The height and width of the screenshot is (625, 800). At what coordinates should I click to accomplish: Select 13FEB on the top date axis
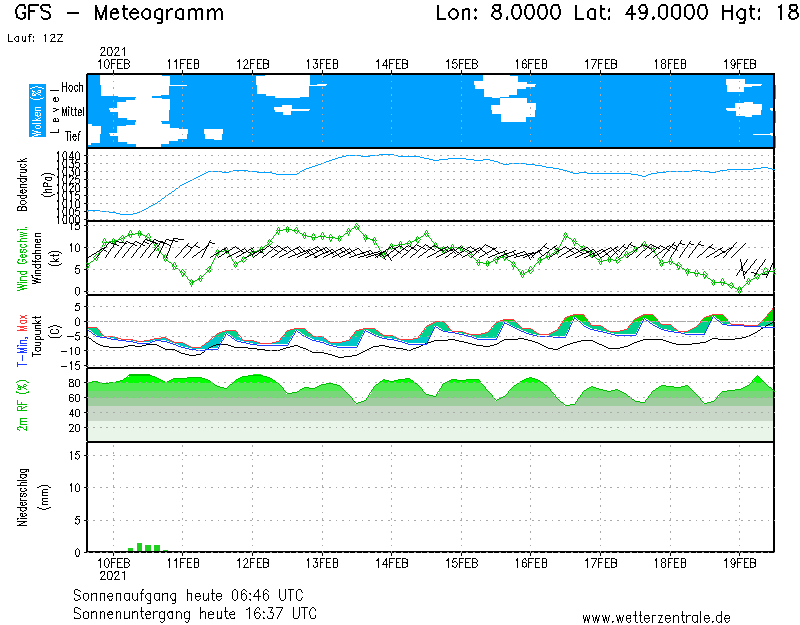pyautogui.click(x=322, y=63)
